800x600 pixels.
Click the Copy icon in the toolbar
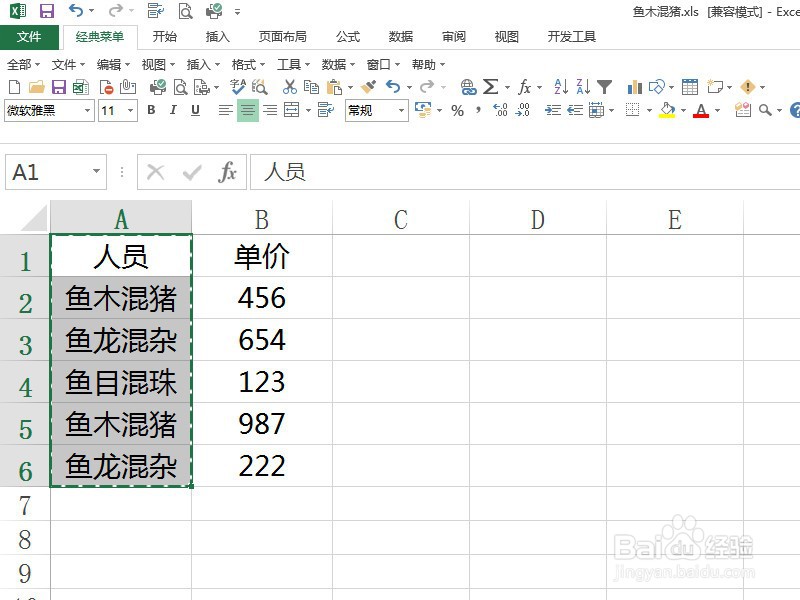coord(309,87)
